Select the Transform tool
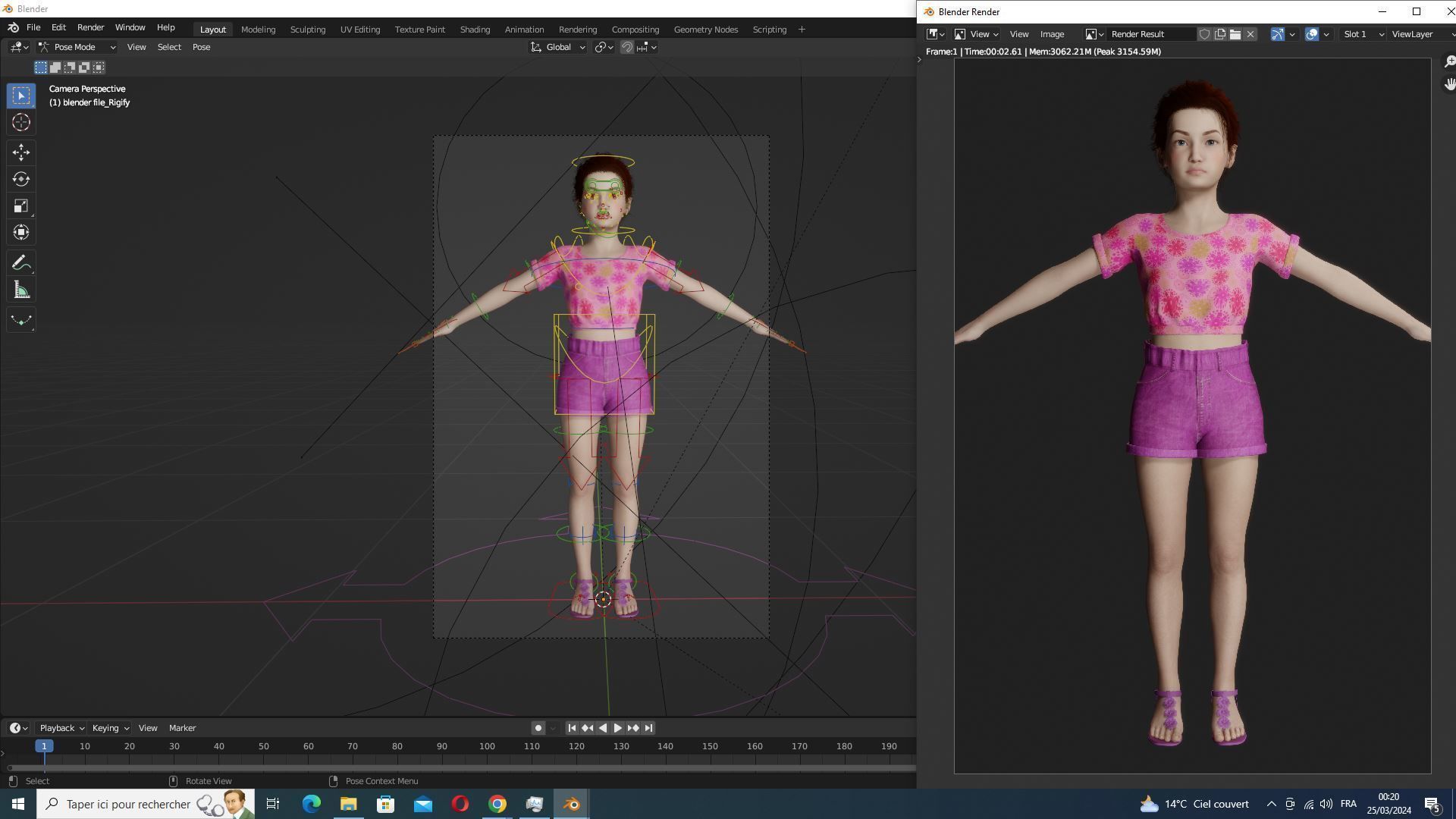The height and width of the screenshot is (819, 1456). click(21, 232)
